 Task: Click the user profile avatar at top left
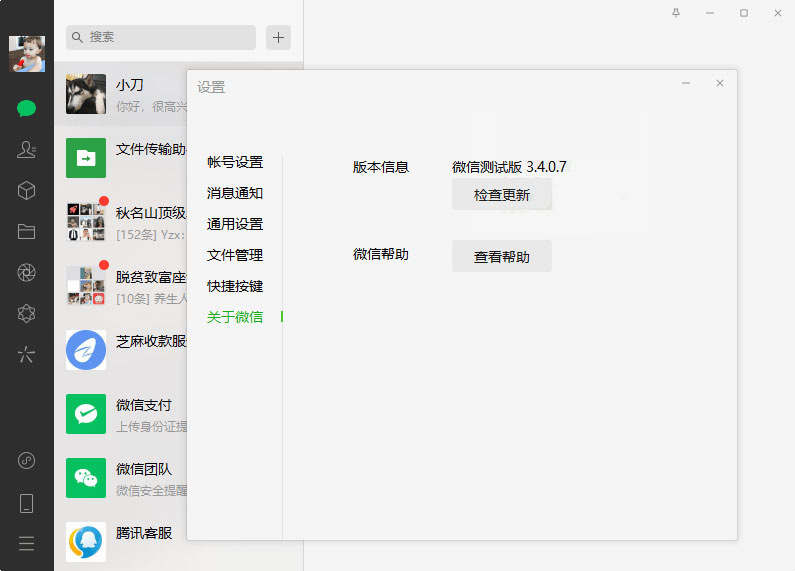27,54
